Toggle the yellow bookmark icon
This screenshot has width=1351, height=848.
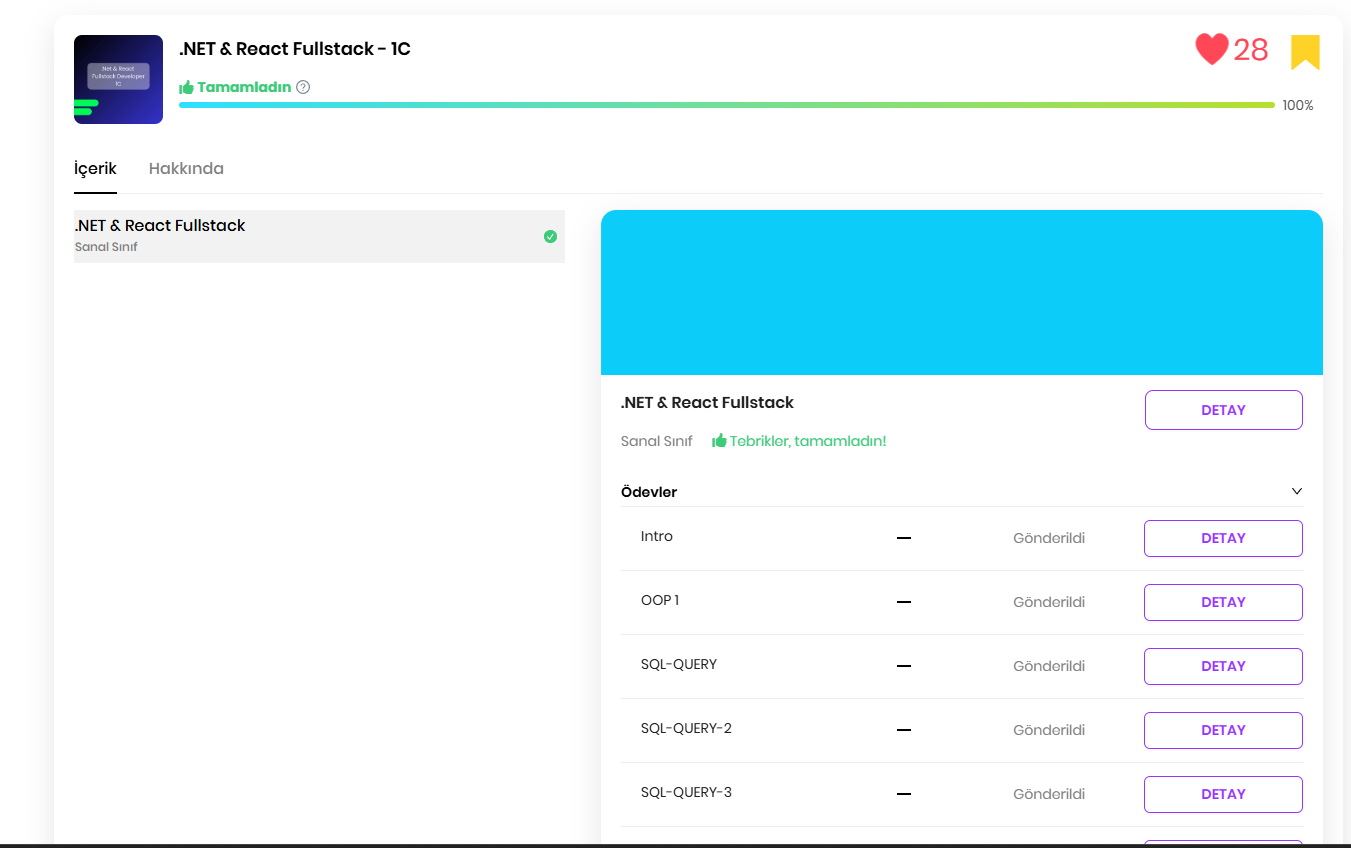point(1305,52)
